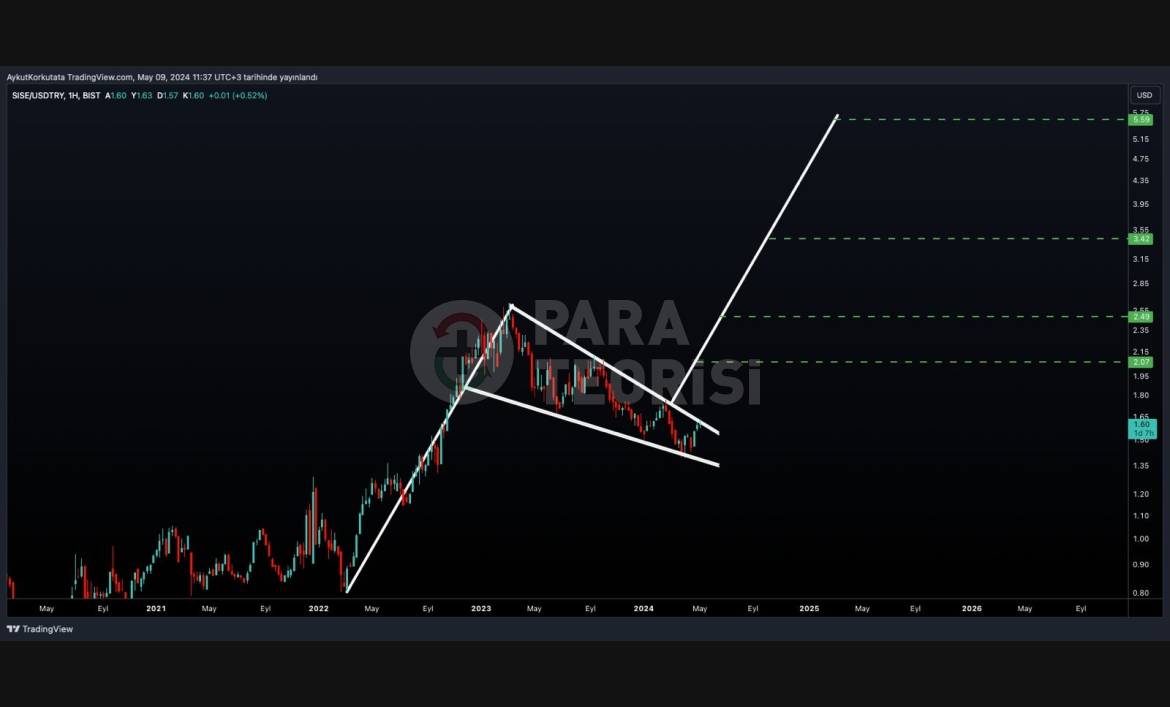Click the 4.75 price axis tick
The image size is (1170, 707).
(1141, 159)
